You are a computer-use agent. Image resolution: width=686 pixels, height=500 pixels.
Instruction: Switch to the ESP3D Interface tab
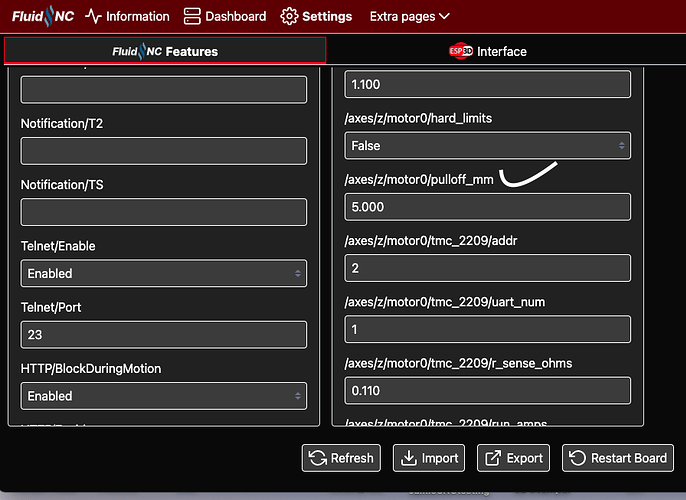(x=487, y=51)
